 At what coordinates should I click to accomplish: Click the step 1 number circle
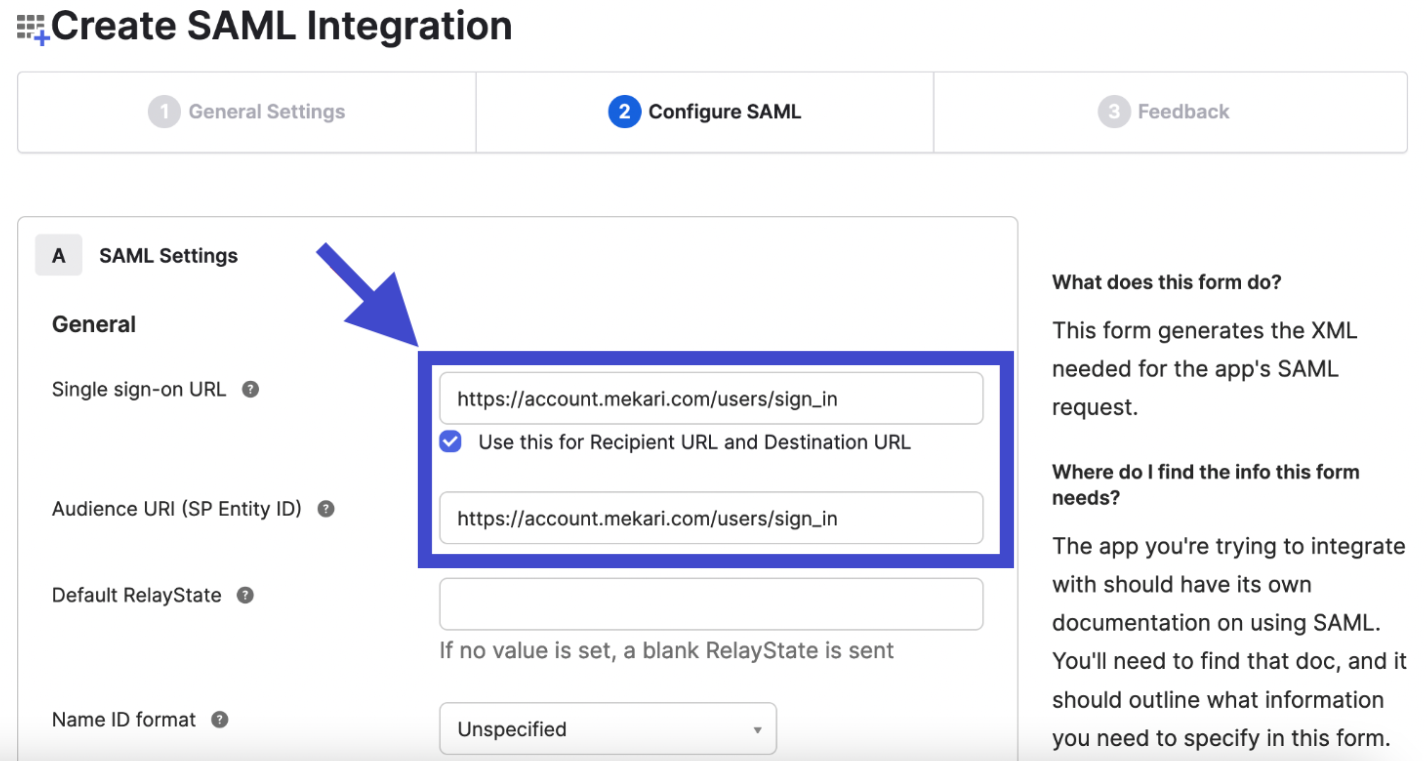pyautogui.click(x=164, y=112)
